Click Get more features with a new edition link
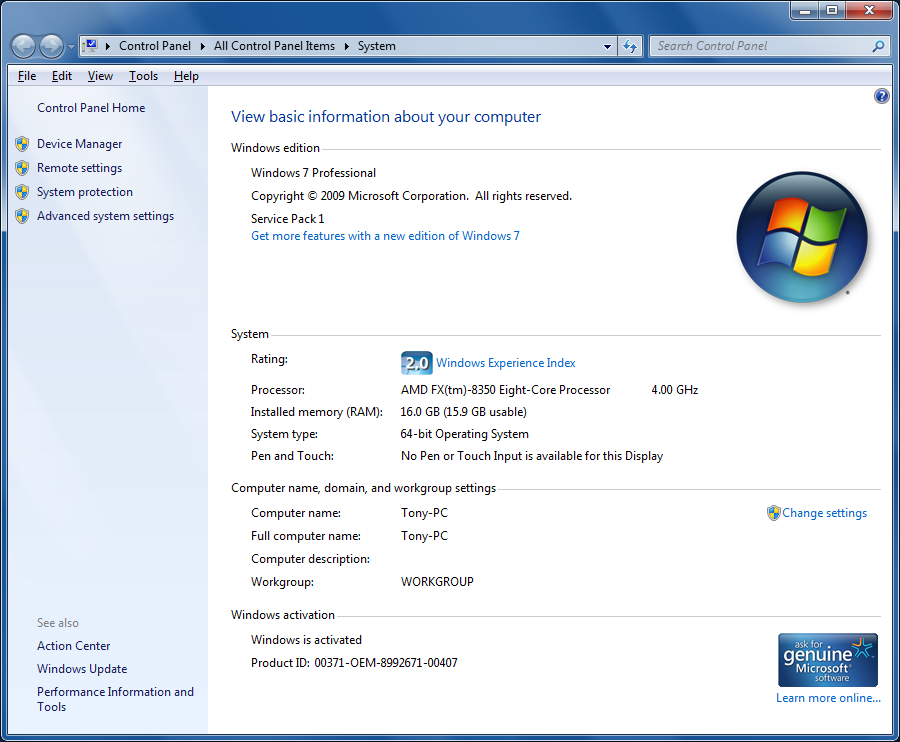 [x=385, y=236]
